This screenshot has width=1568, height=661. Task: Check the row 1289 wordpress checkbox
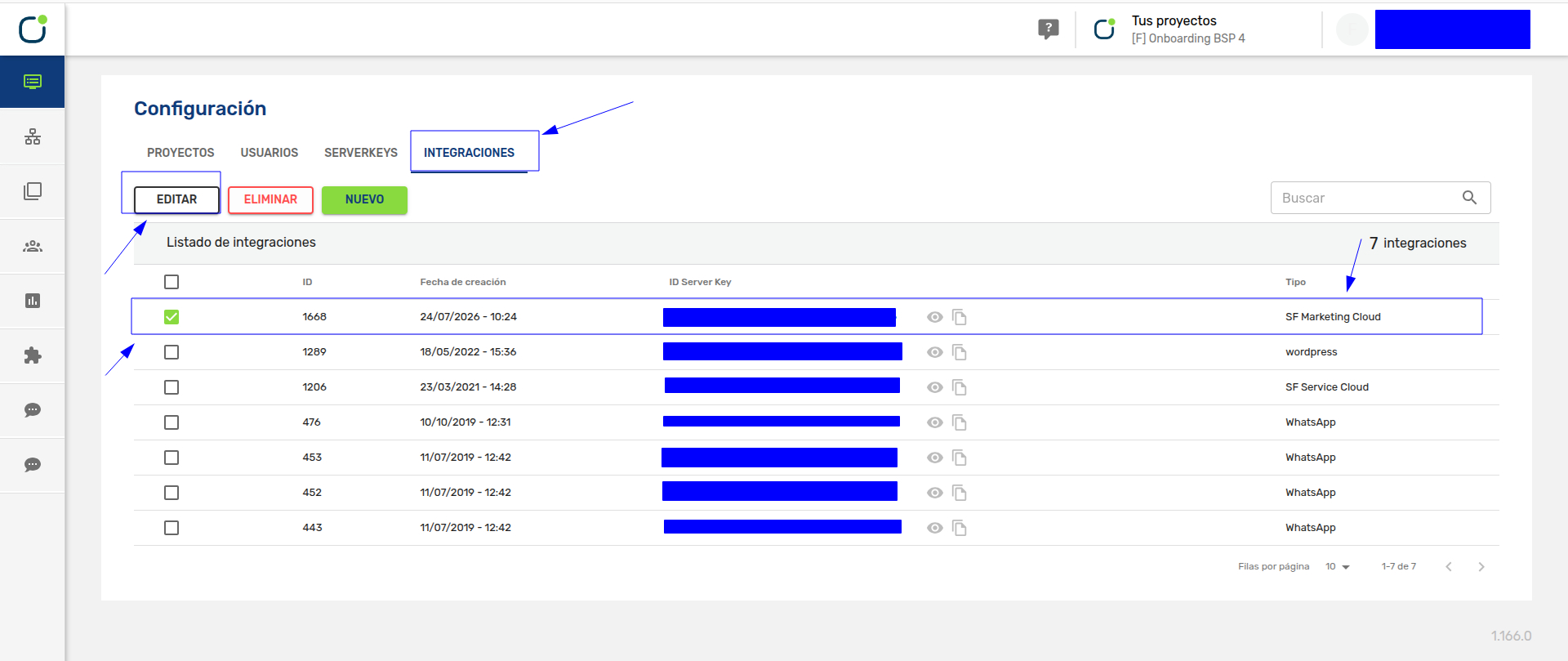[171, 352]
